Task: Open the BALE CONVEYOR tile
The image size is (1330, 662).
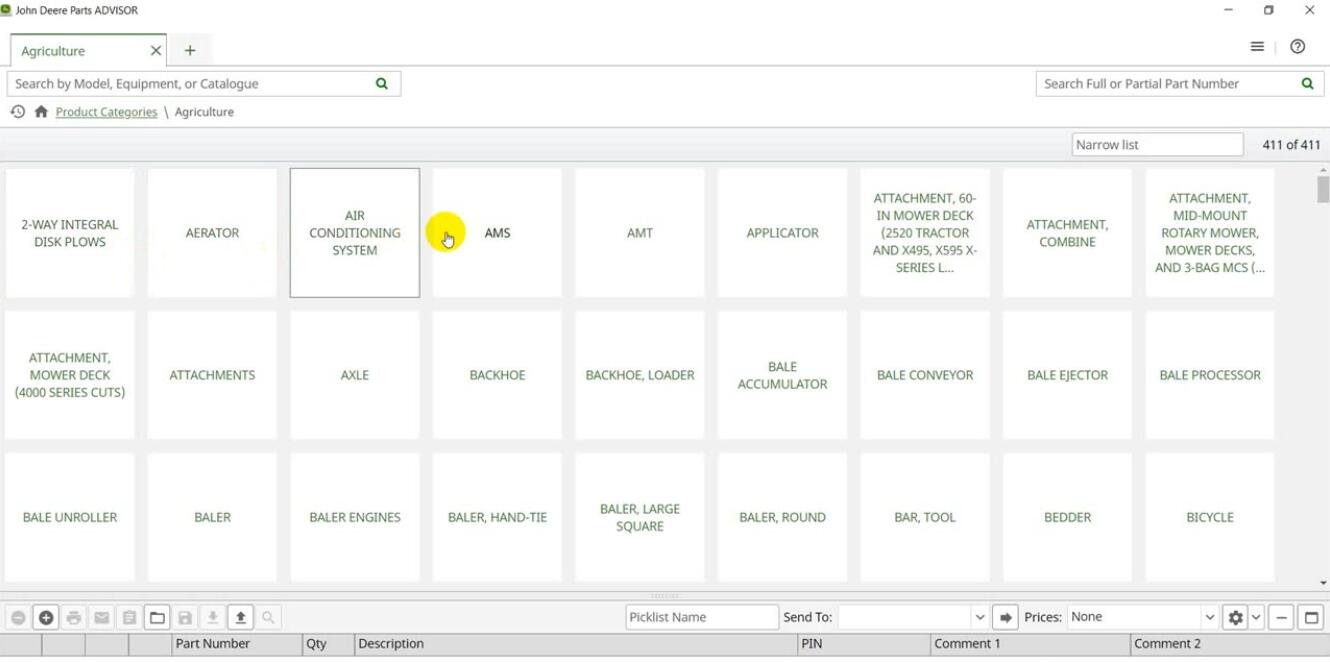Action: point(925,375)
